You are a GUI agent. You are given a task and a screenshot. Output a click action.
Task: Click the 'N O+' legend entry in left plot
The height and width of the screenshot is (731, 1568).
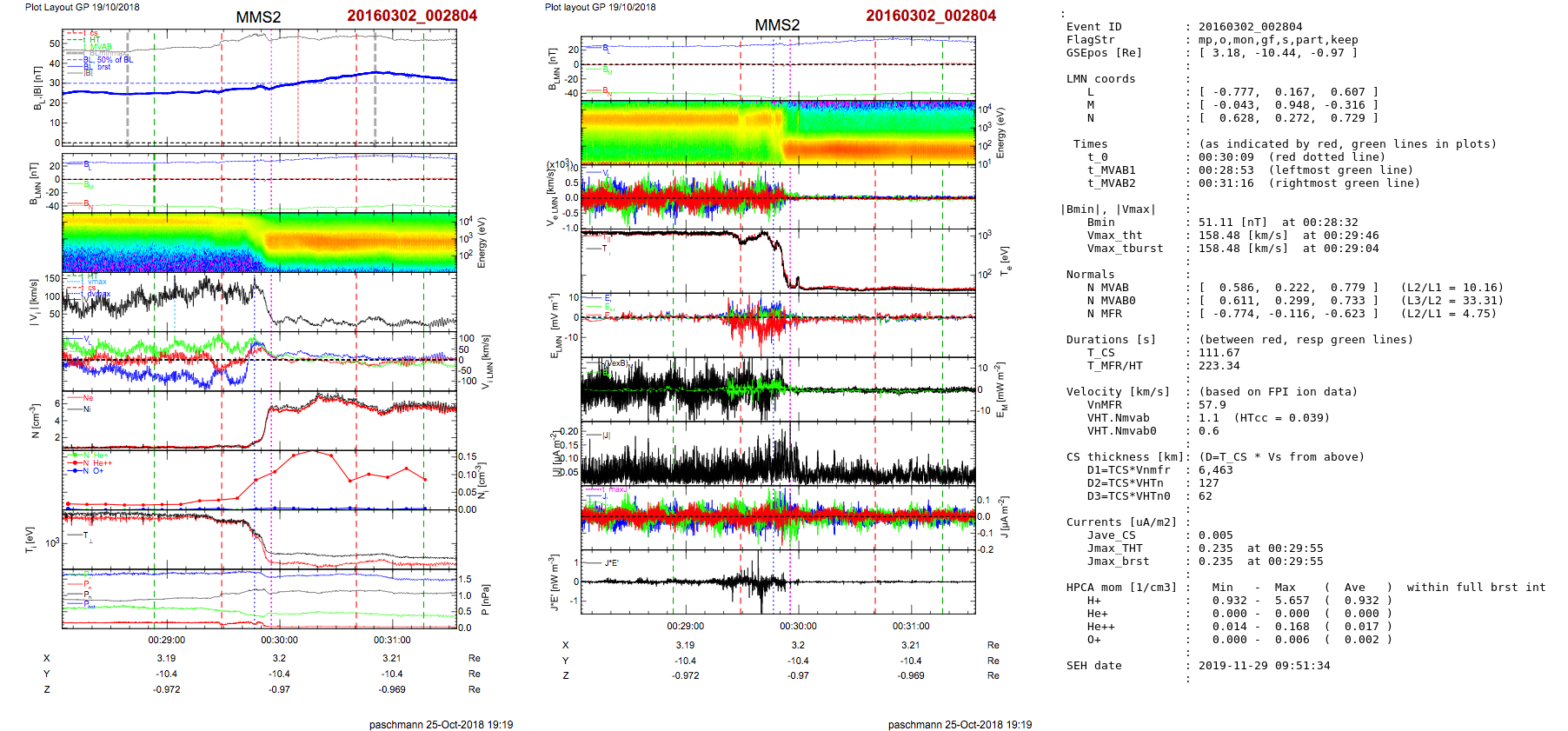[x=92, y=471]
